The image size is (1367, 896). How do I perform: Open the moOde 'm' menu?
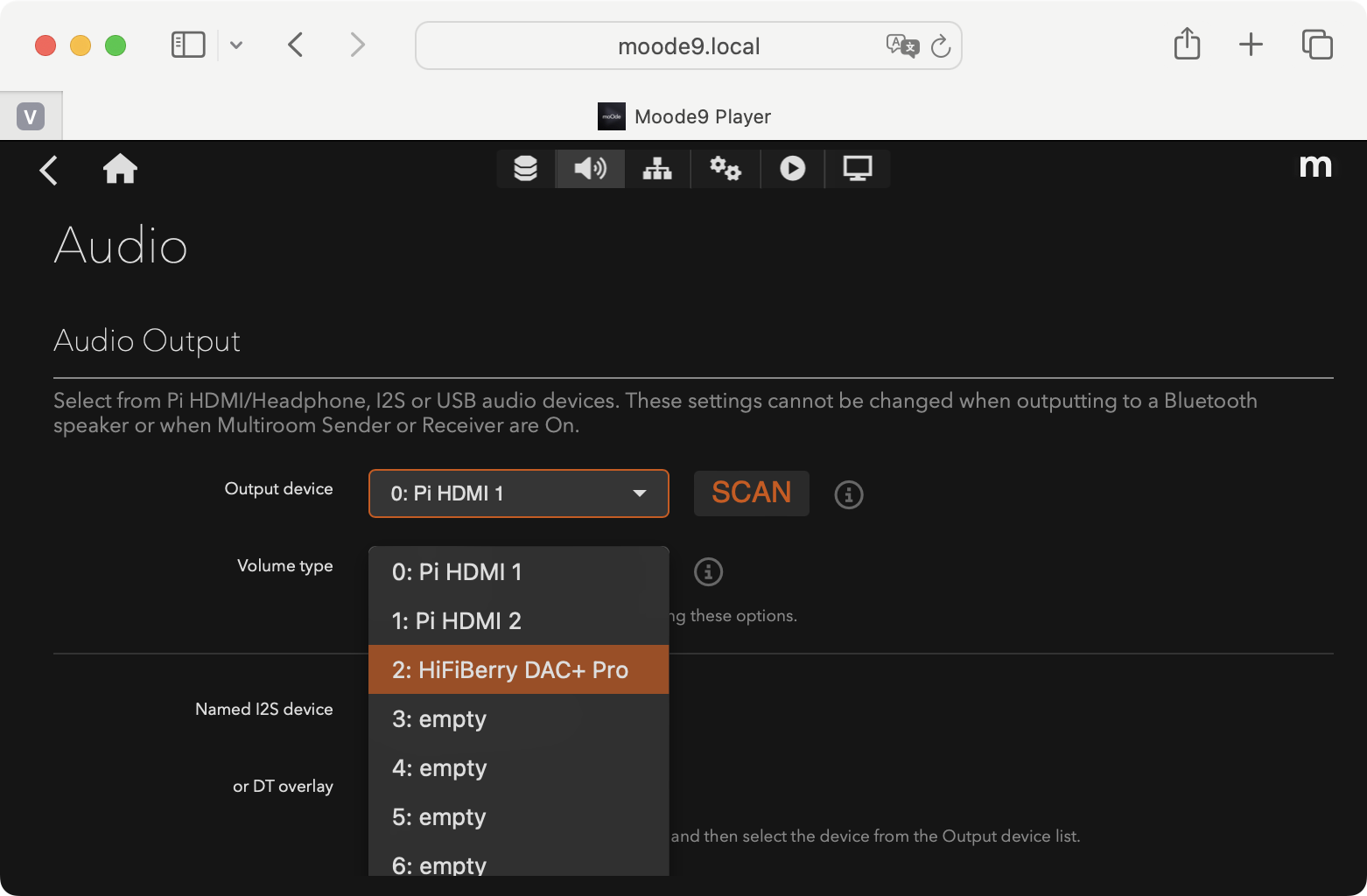click(1314, 166)
